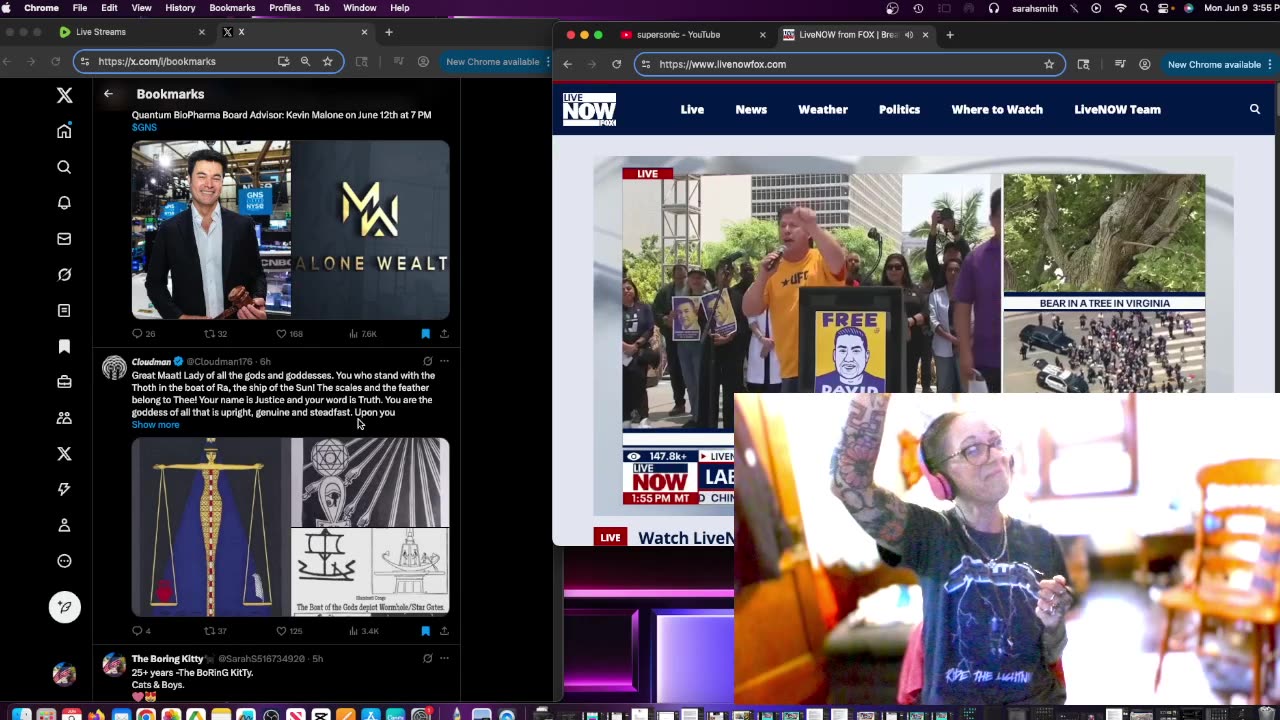Go back using Bookmarks back arrow
This screenshot has height=720, width=1280.
(x=108, y=94)
